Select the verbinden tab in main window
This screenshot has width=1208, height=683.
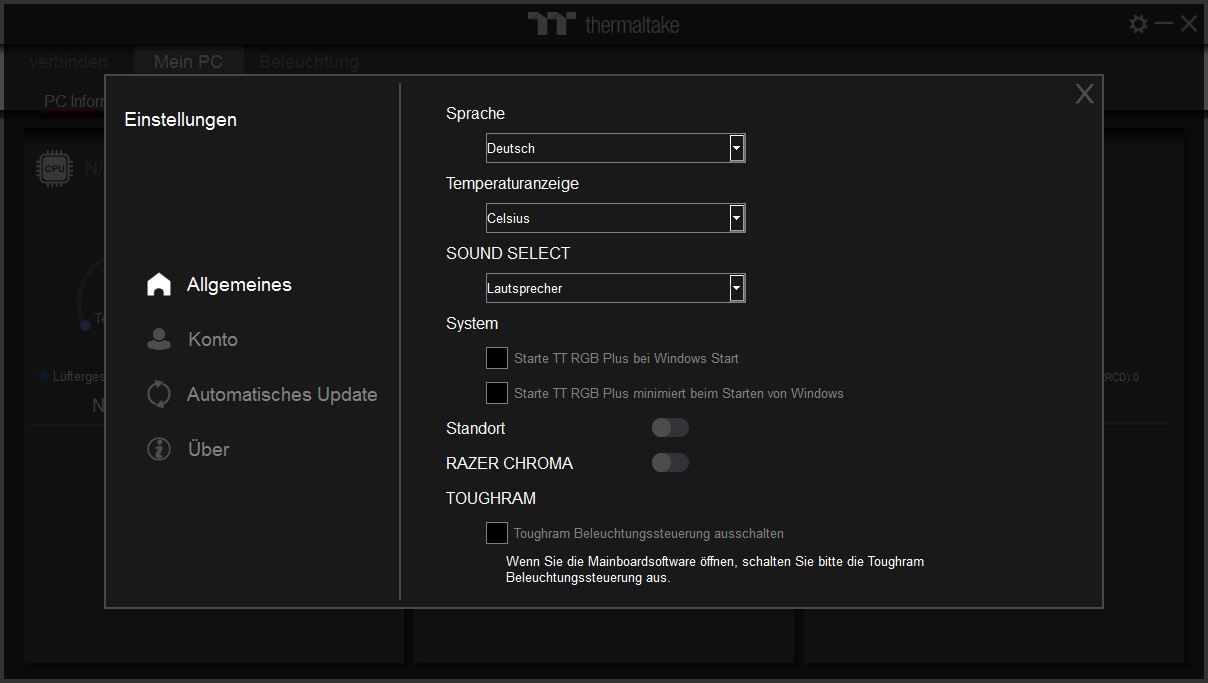tap(68, 62)
